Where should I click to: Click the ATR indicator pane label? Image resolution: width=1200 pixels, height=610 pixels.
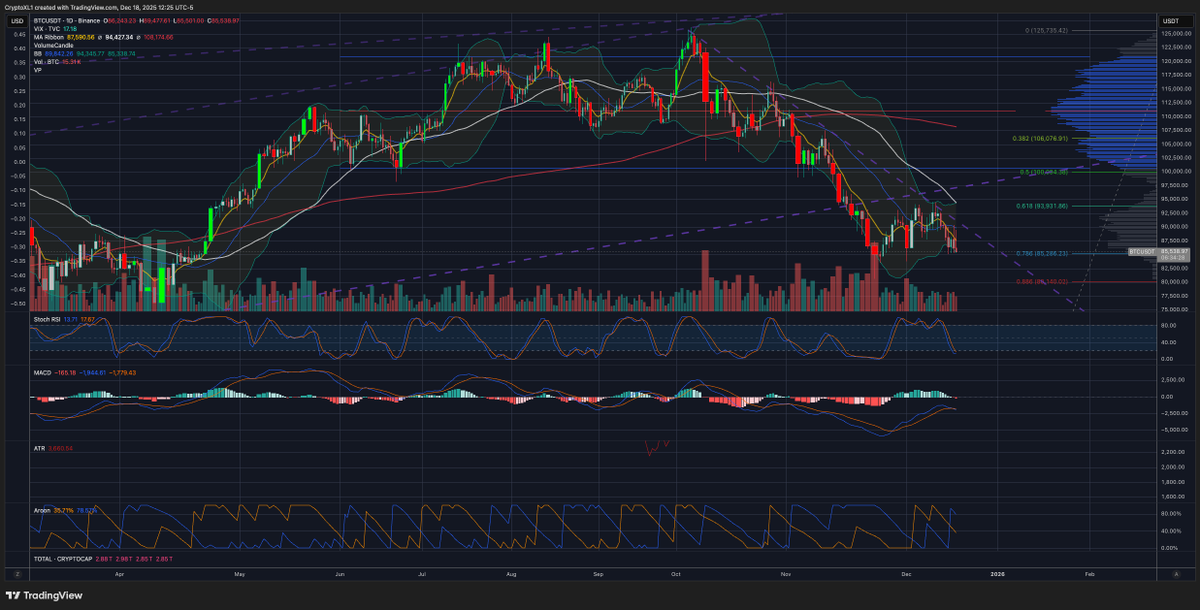[x=42, y=450]
